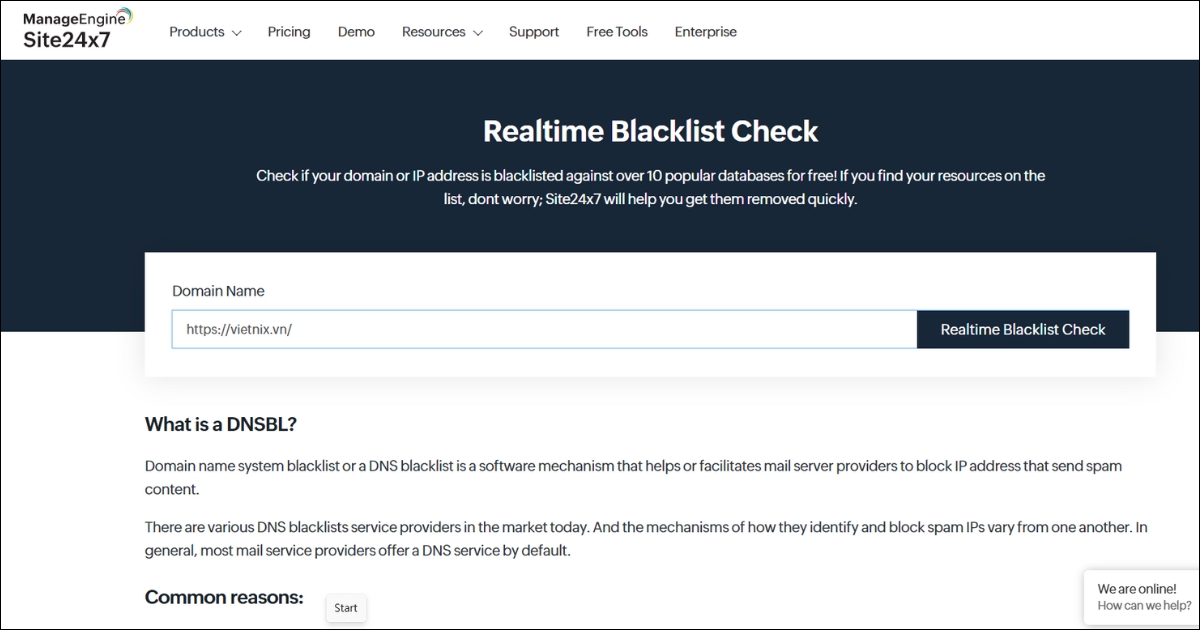Image resolution: width=1200 pixels, height=630 pixels.
Task: Open the Free Tools menu item
Action: [616, 31]
